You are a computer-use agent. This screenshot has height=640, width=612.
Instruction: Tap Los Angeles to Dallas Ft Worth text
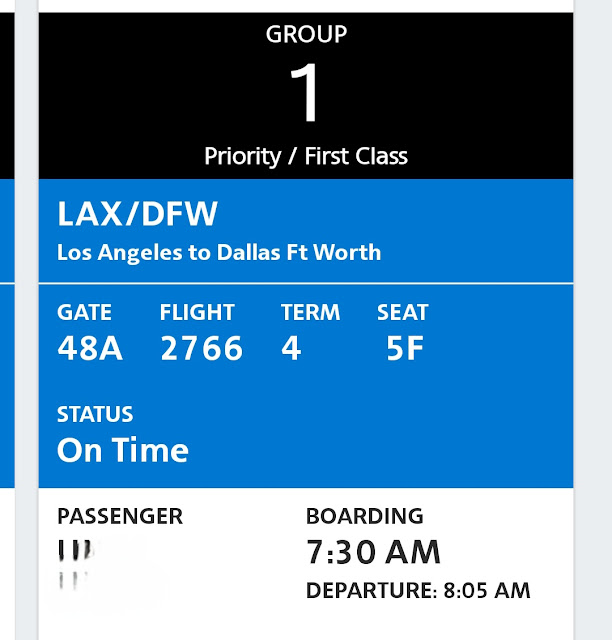point(219,253)
